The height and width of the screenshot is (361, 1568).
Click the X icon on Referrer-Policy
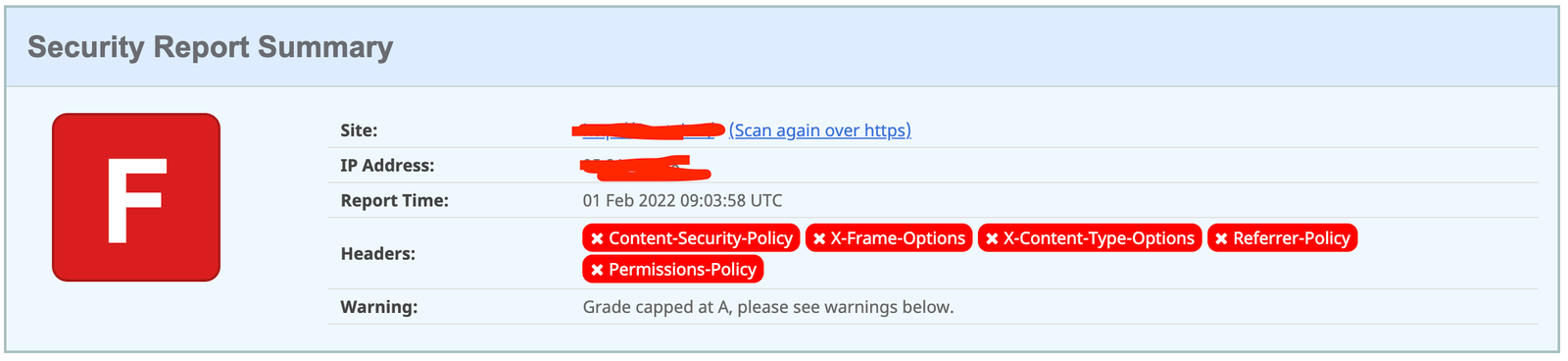[x=1221, y=239]
